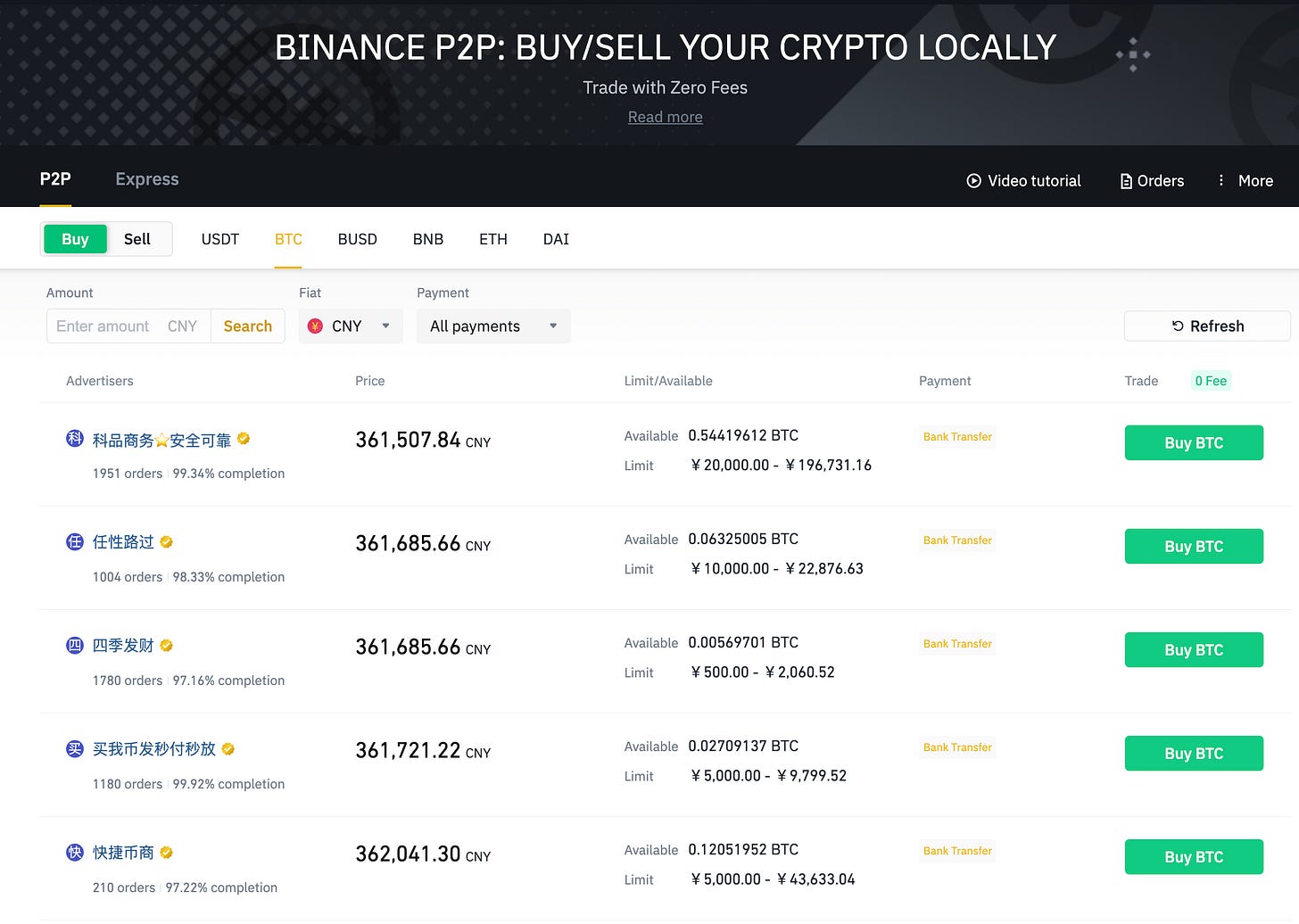
Task: Select the ETH crypto tab
Action: tap(493, 239)
